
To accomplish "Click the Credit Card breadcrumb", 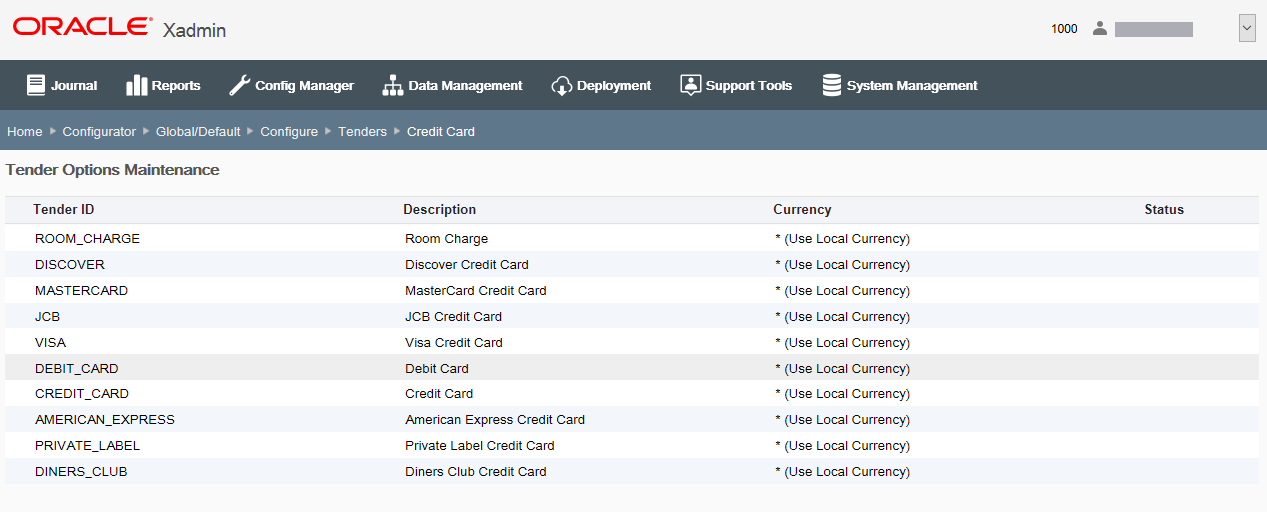I will point(441,131).
